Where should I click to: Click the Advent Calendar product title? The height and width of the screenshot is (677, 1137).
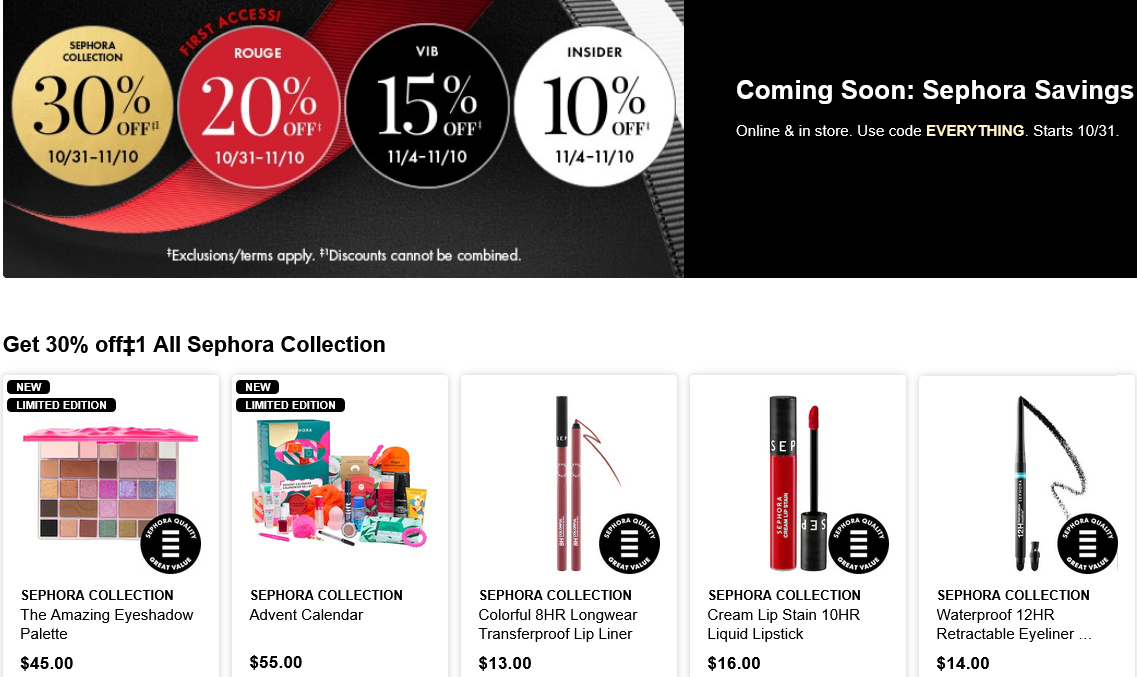pyautogui.click(x=306, y=615)
